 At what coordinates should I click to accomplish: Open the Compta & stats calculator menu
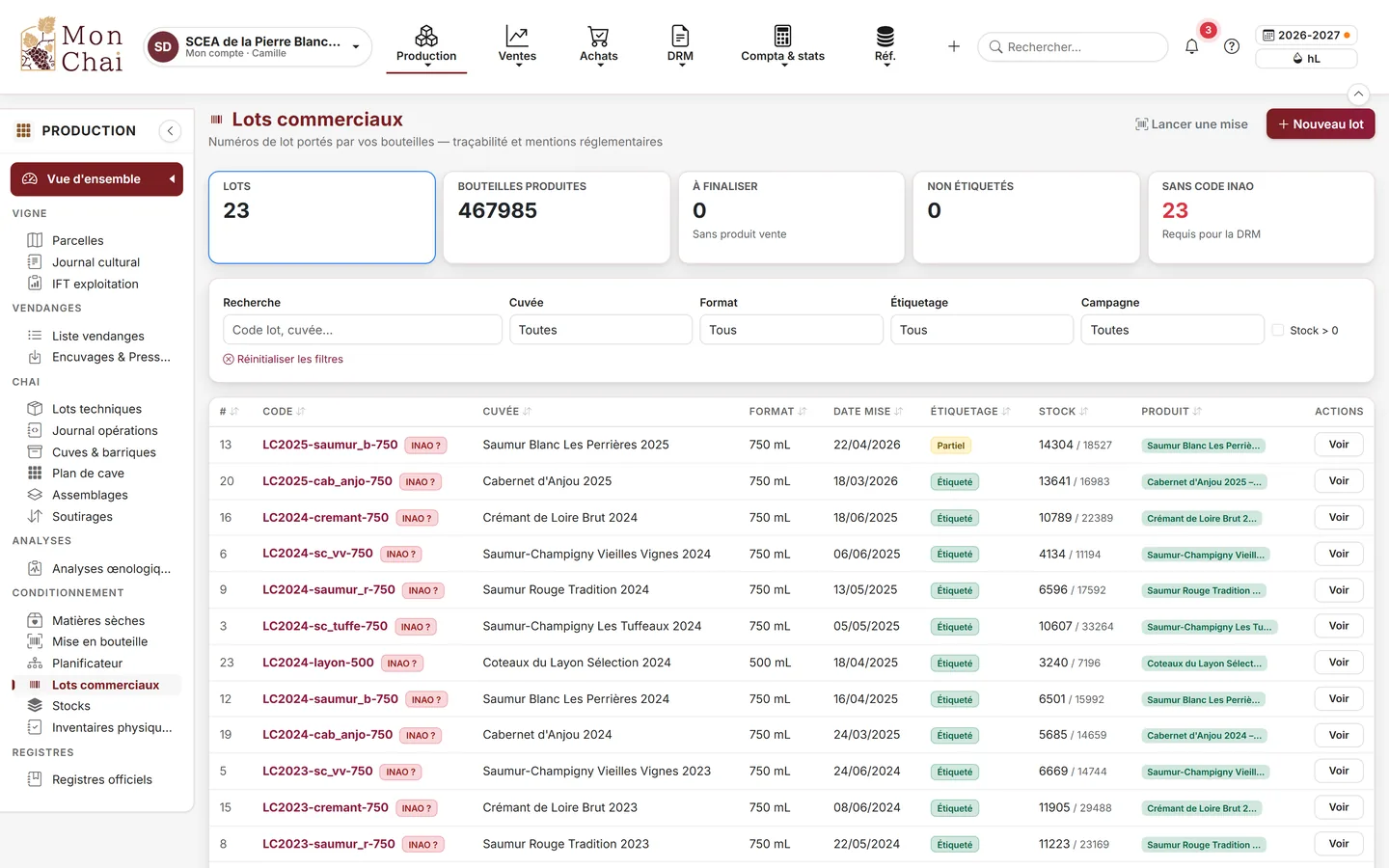pyautogui.click(x=782, y=46)
